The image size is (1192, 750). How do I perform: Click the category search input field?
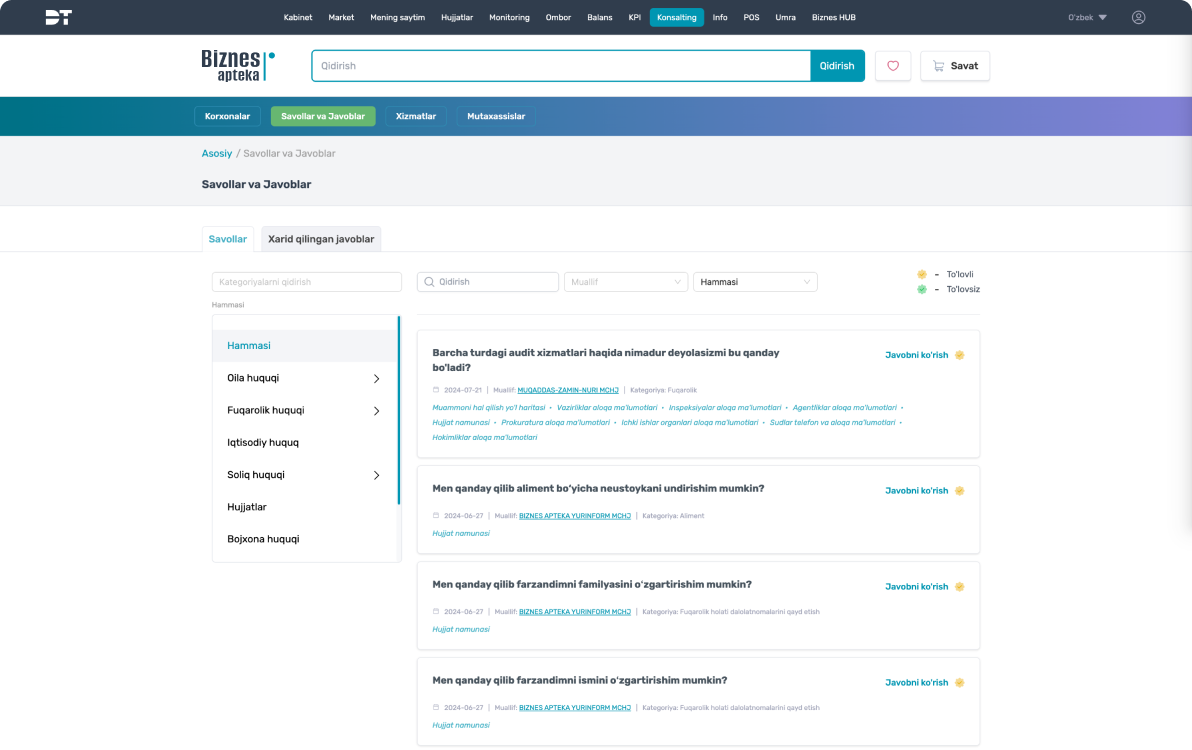tap(306, 282)
